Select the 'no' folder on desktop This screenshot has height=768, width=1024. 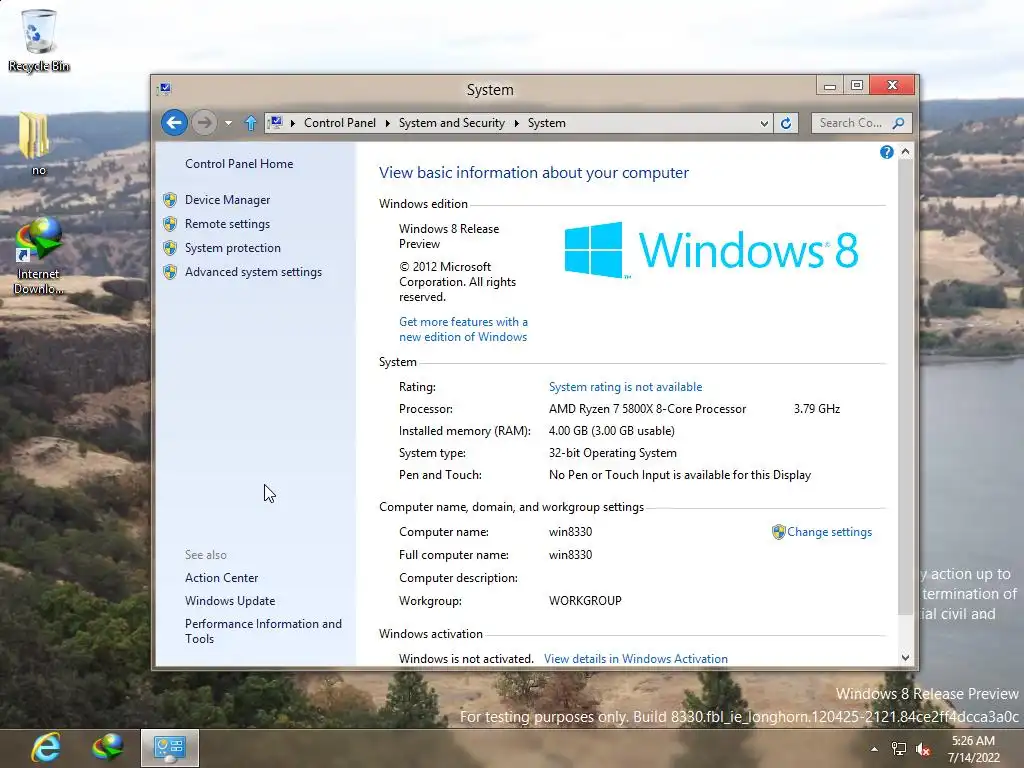click(35, 144)
